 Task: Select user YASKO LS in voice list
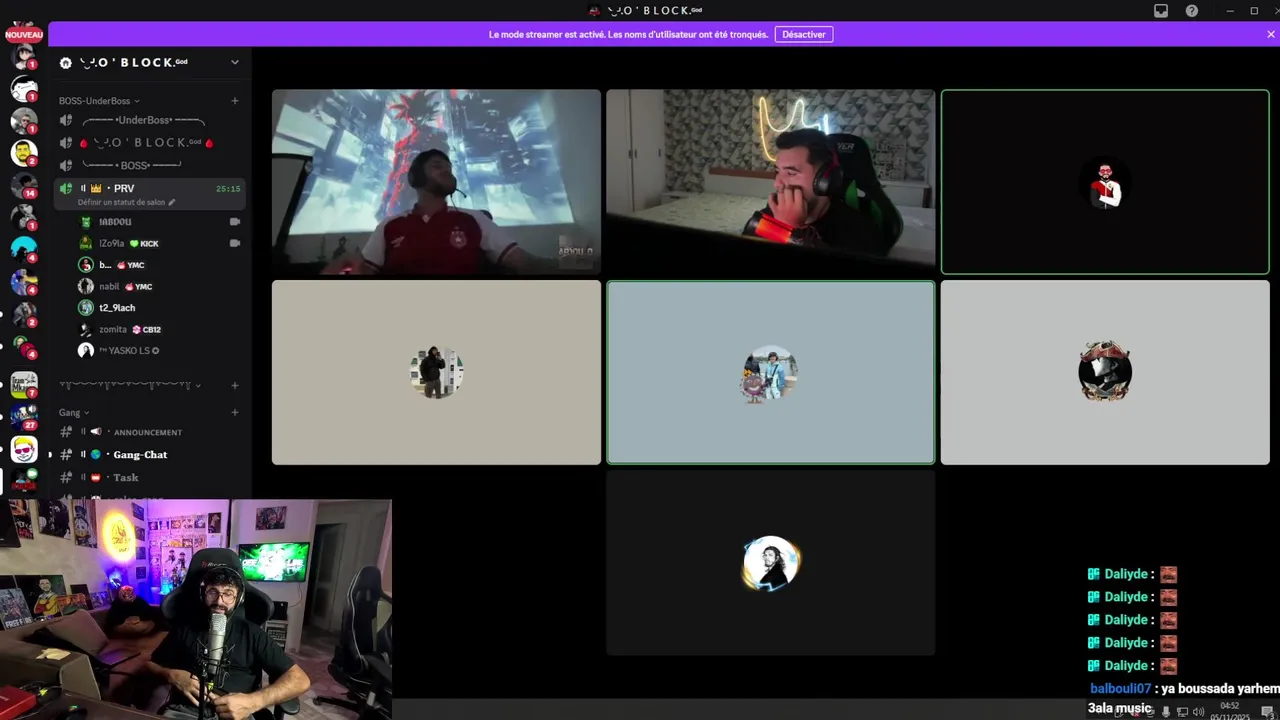[x=160, y=351]
